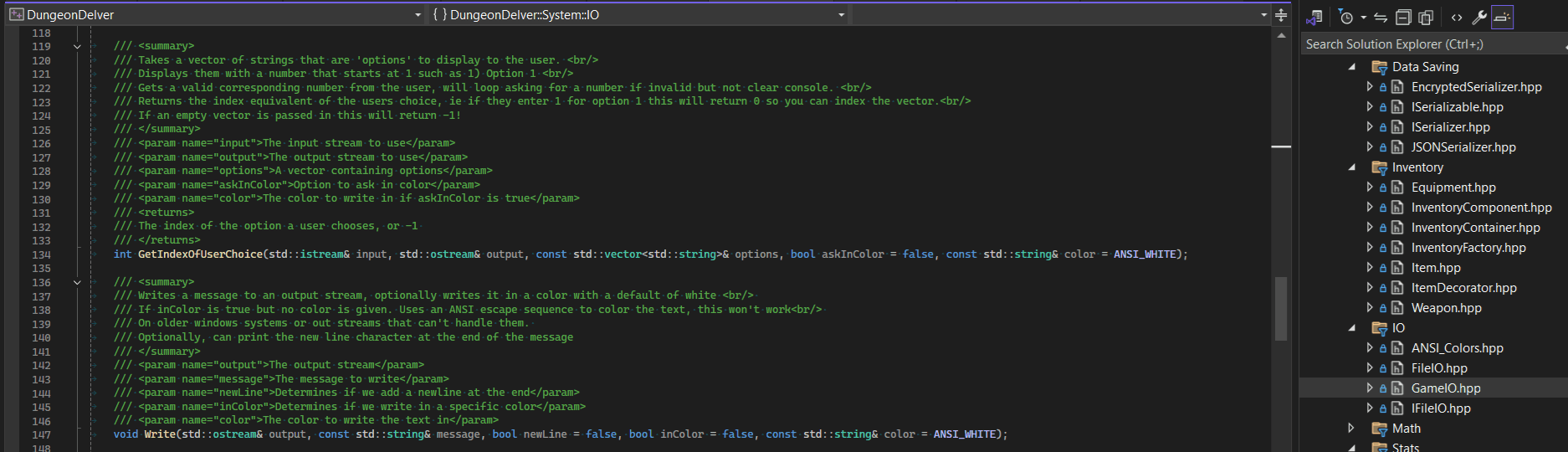This screenshot has width=1568, height=452.
Task: Open the DungeonDelver::System::IO namespace dropdown
Action: tap(639, 14)
